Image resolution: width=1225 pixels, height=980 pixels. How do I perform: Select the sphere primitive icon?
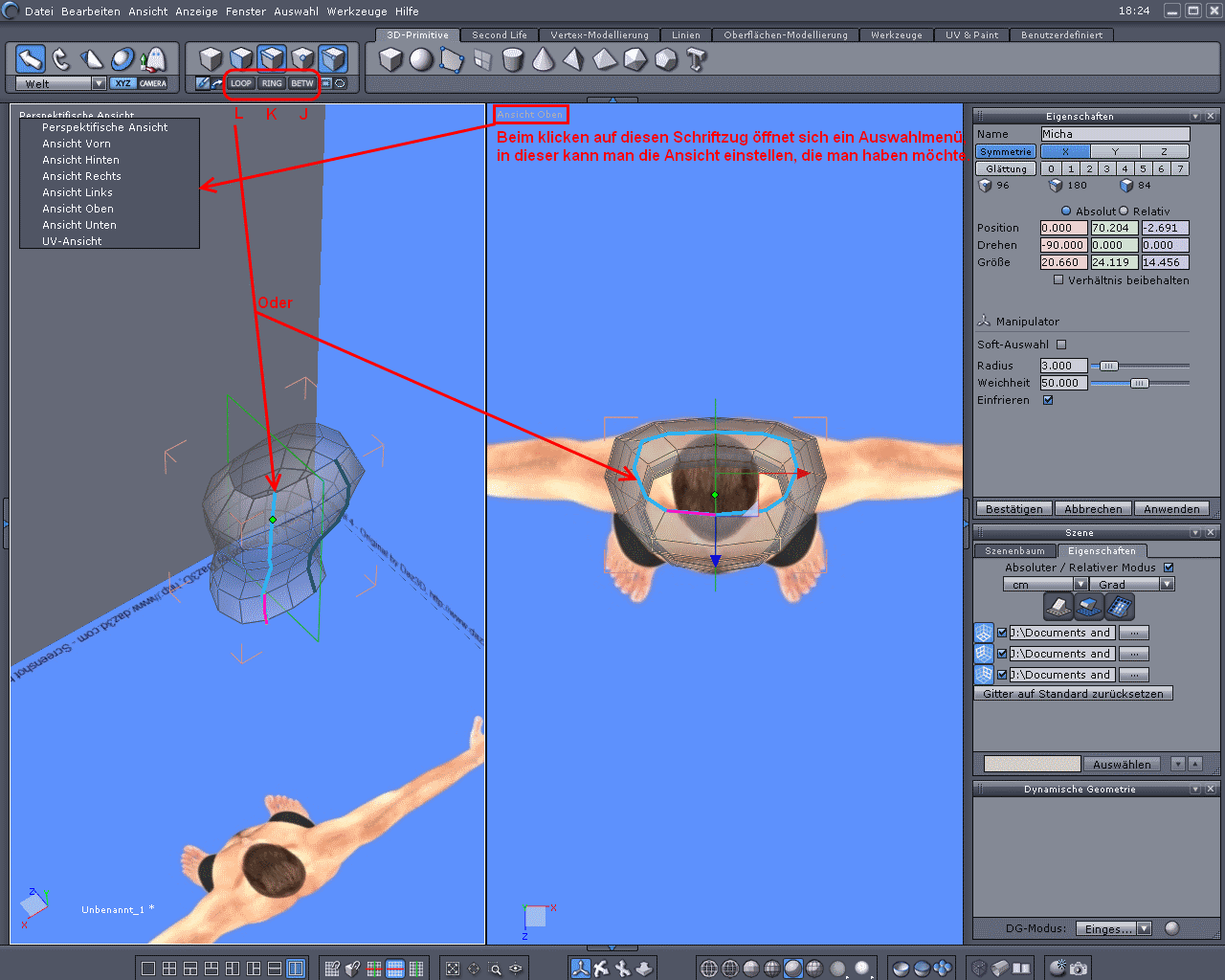[421, 60]
